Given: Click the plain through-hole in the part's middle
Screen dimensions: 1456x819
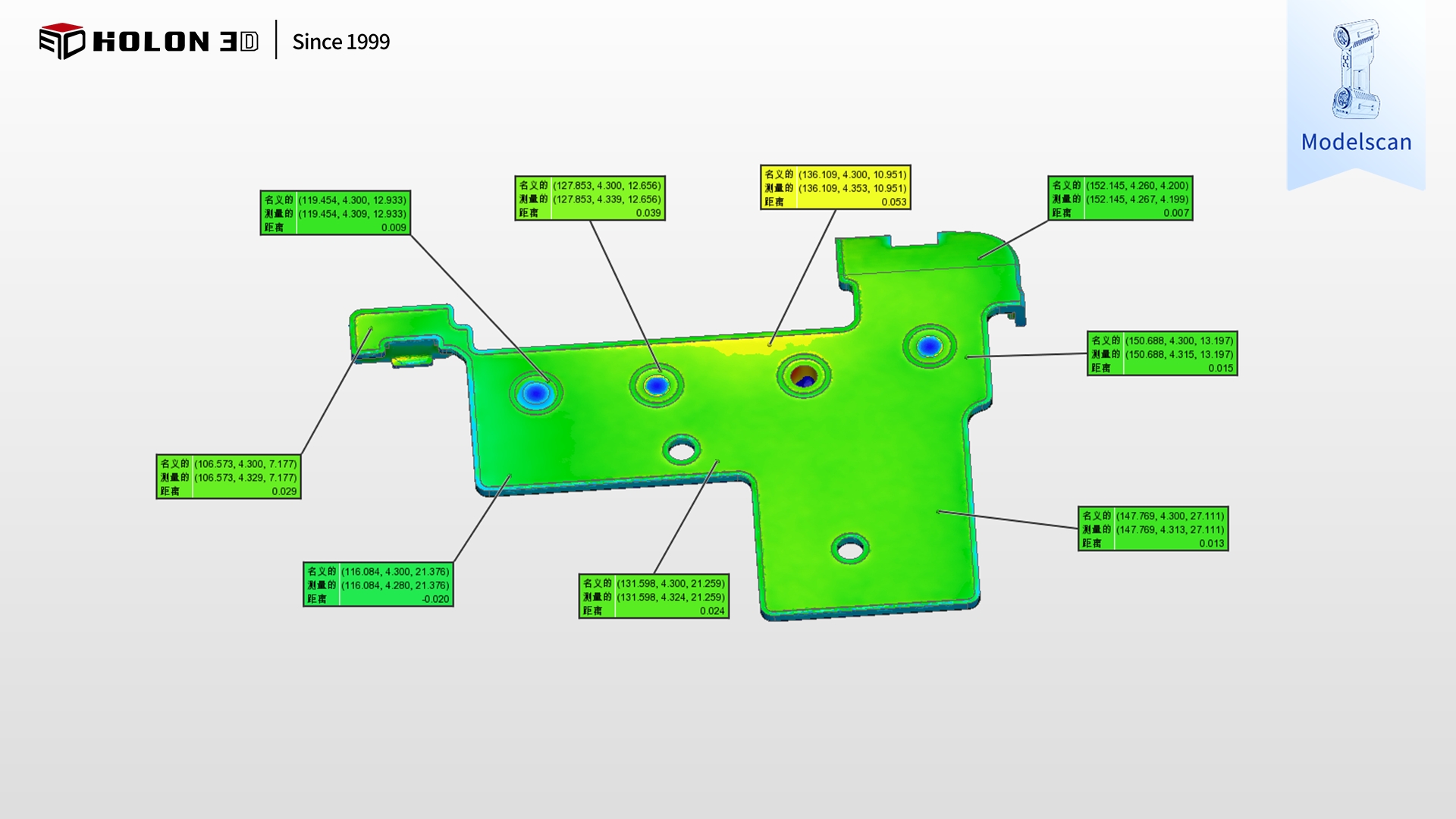Looking at the screenshot, I should pos(681,451).
